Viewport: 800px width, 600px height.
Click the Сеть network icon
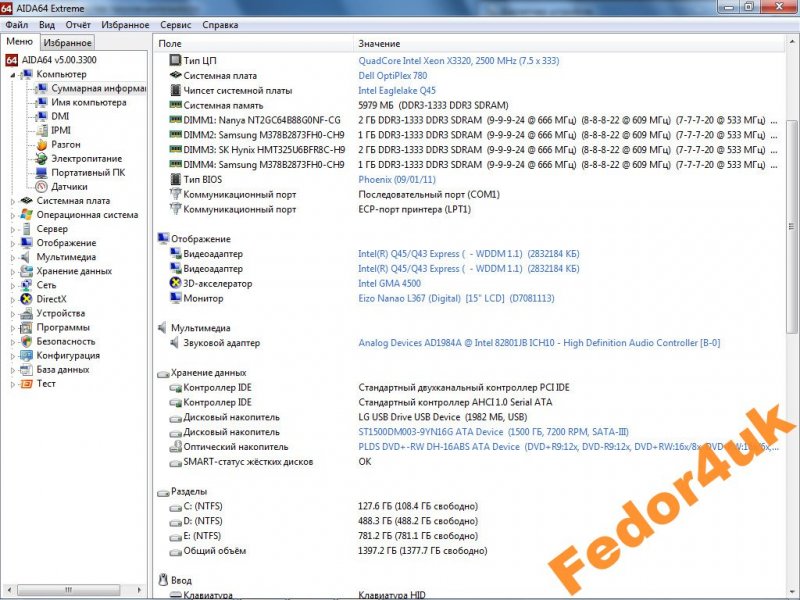tap(26, 285)
